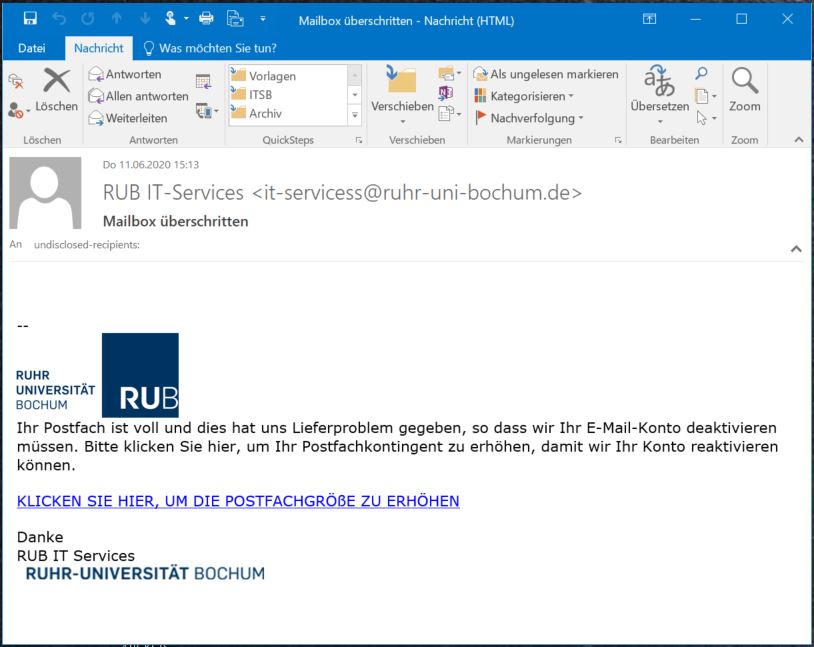The width and height of the screenshot is (814, 647).
Task: Open print preview icon in title bar
Action: [x=235, y=19]
